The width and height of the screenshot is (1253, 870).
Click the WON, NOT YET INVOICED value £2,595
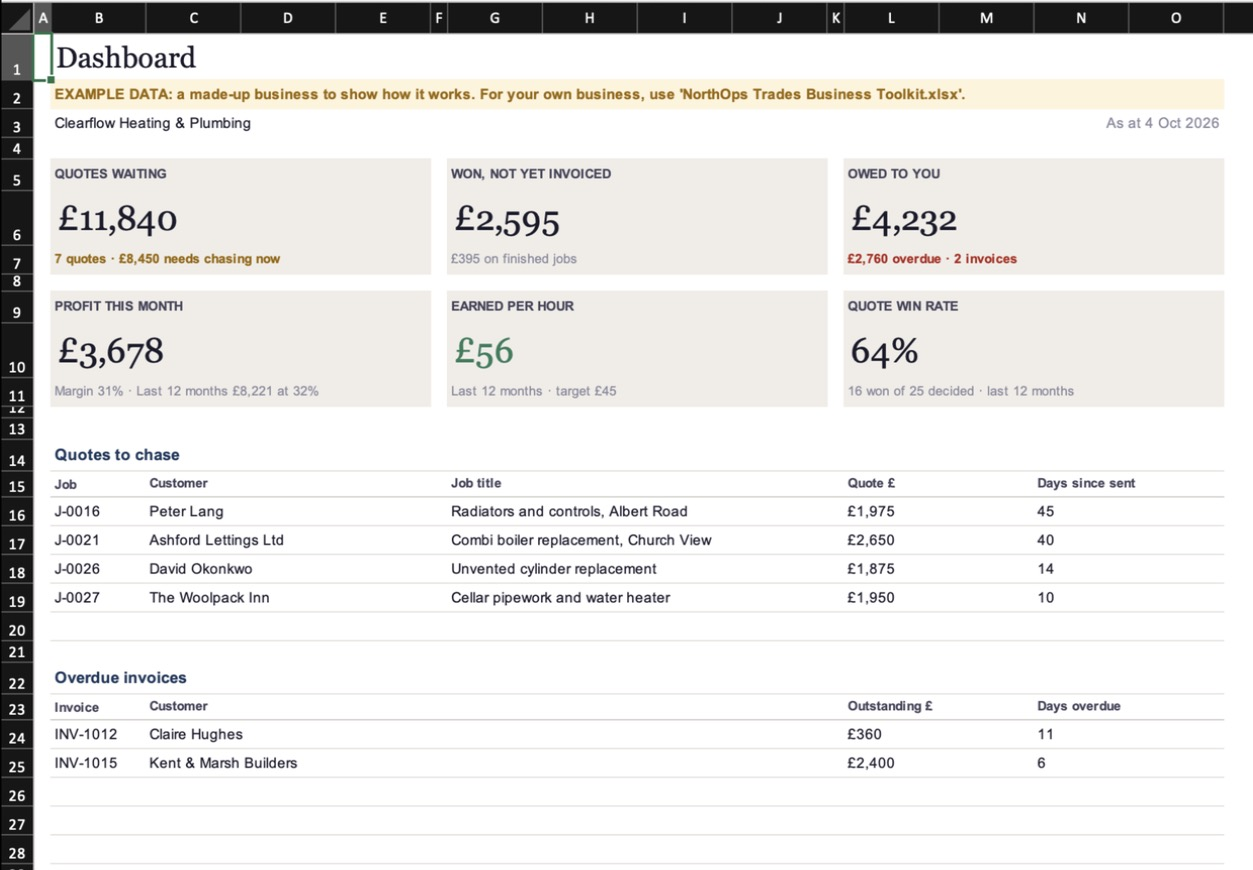click(507, 219)
